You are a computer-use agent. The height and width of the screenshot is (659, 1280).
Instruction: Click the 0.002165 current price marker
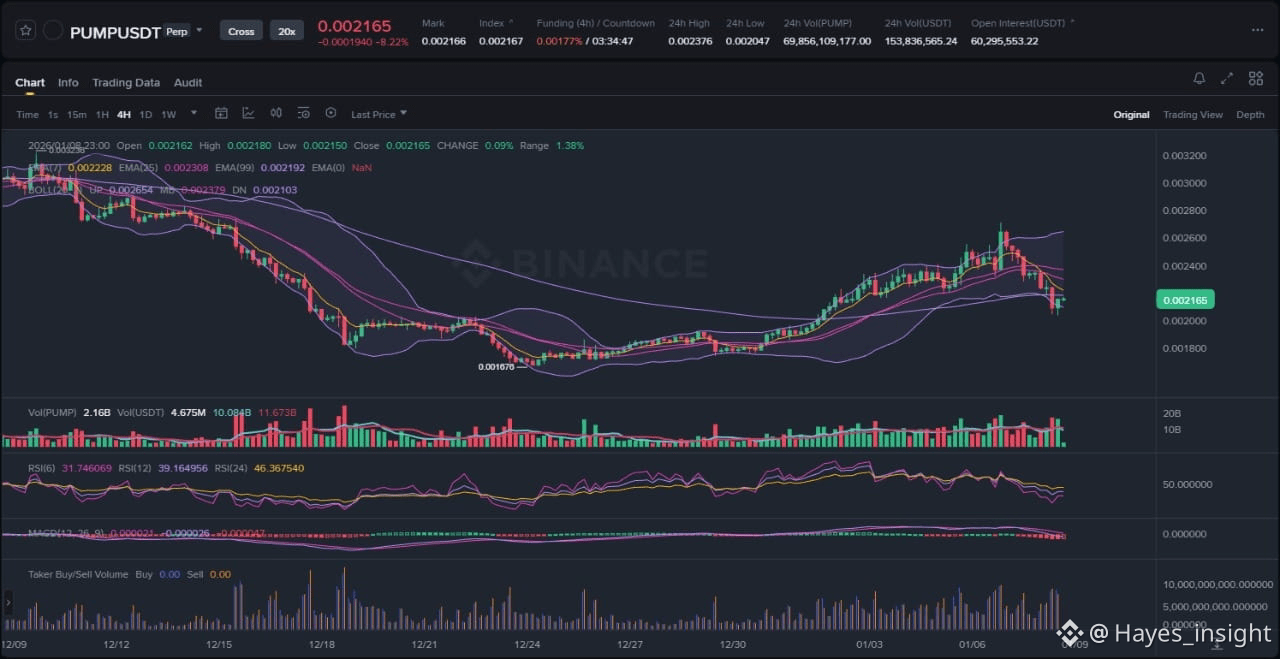tap(1185, 299)
